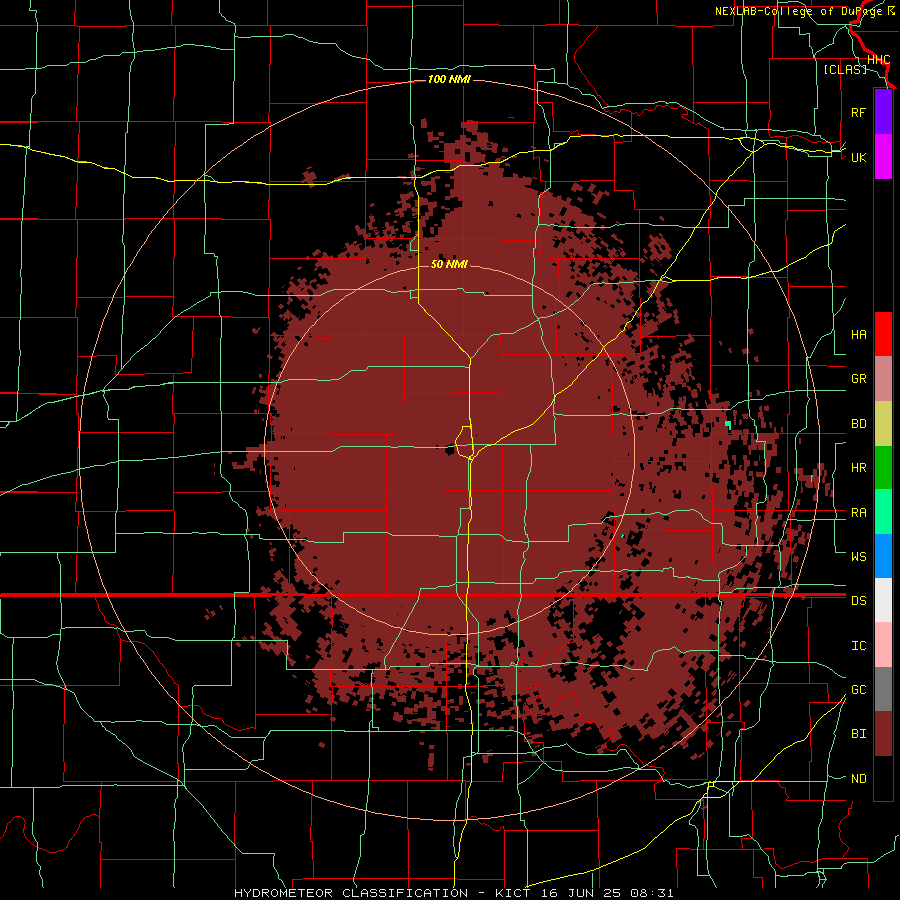Click the KICT station identifier

[x=512, y=893]
